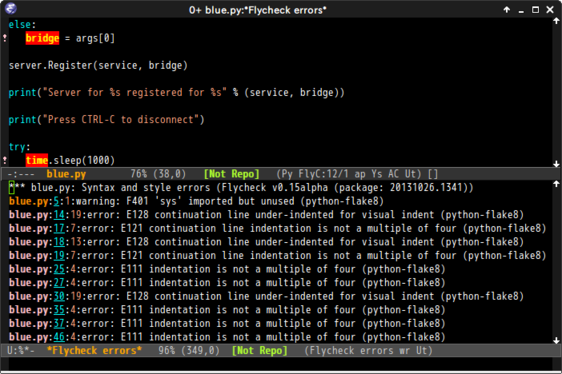Follow the line 46 E111 link

coord(59,337)
